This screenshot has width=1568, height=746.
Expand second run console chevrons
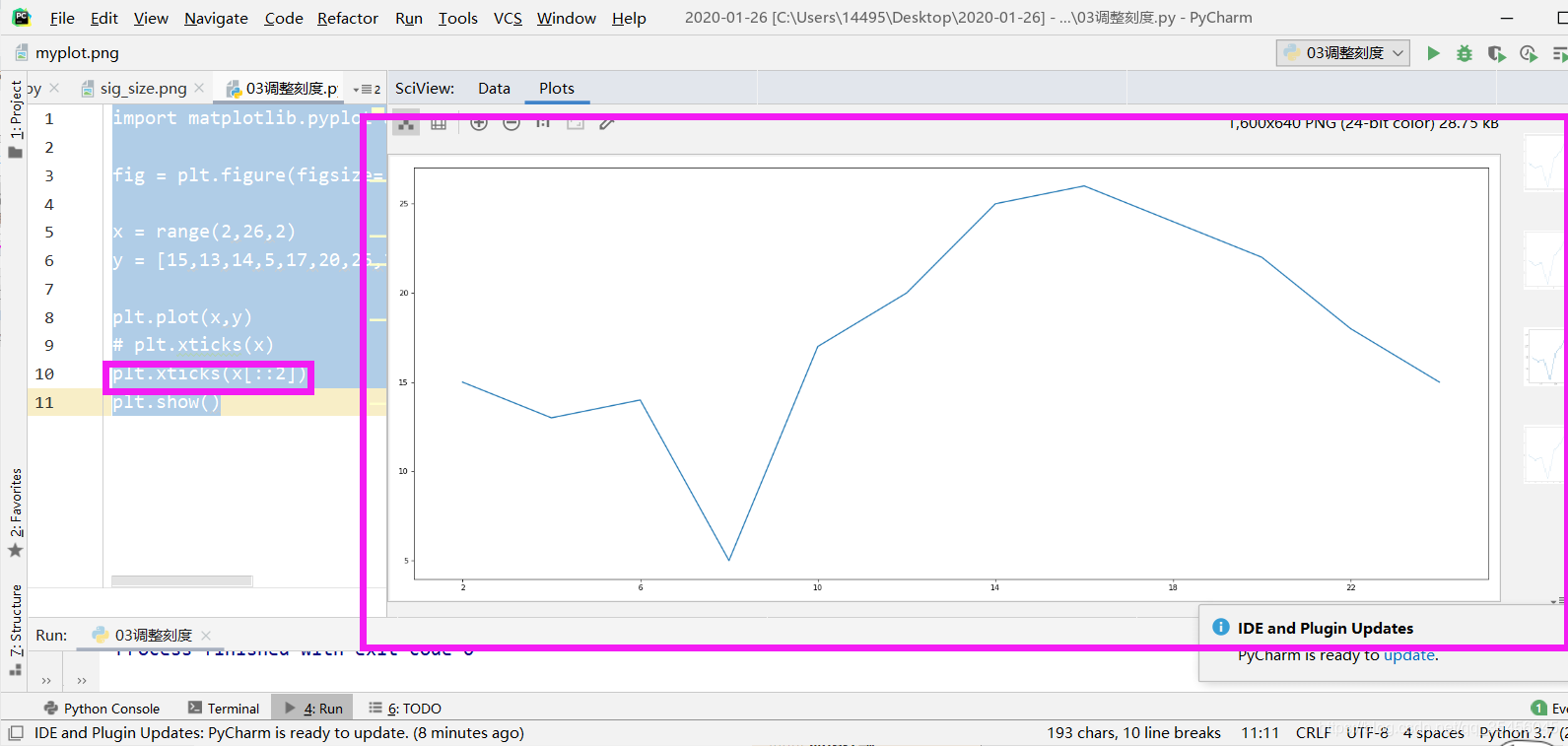(82, 680)
